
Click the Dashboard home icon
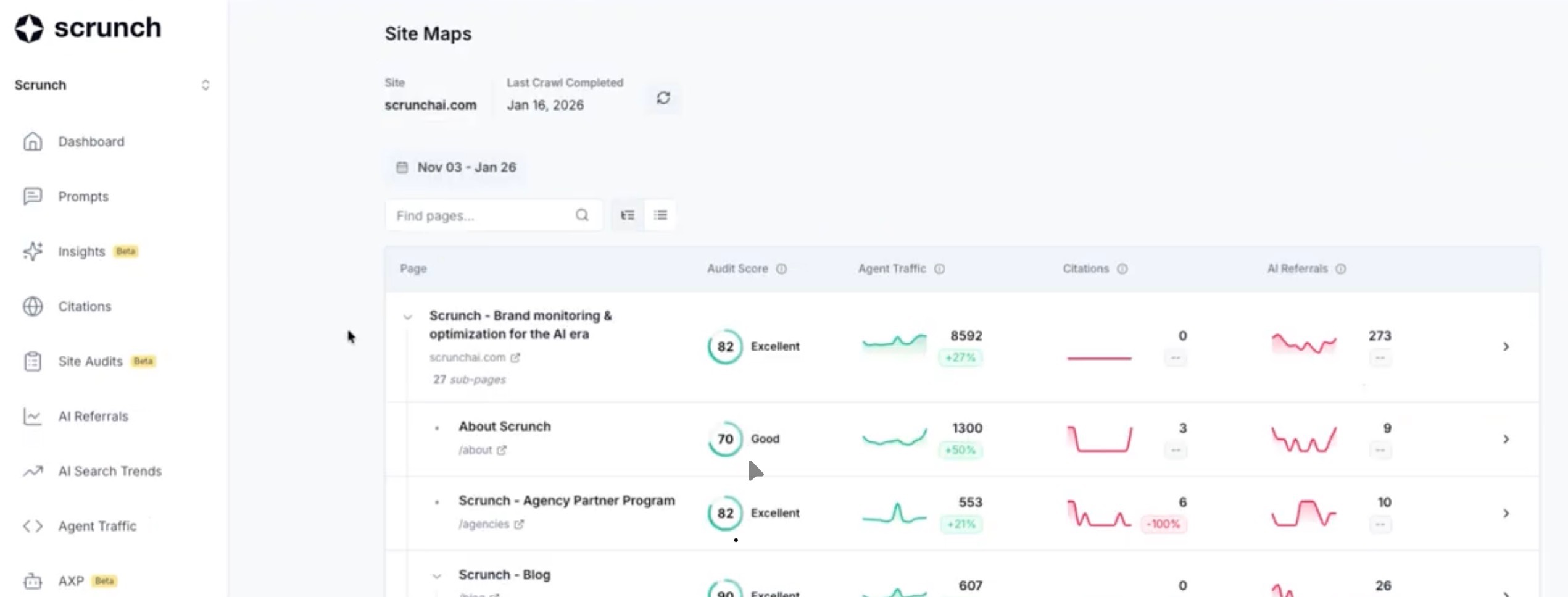[33, 141]
